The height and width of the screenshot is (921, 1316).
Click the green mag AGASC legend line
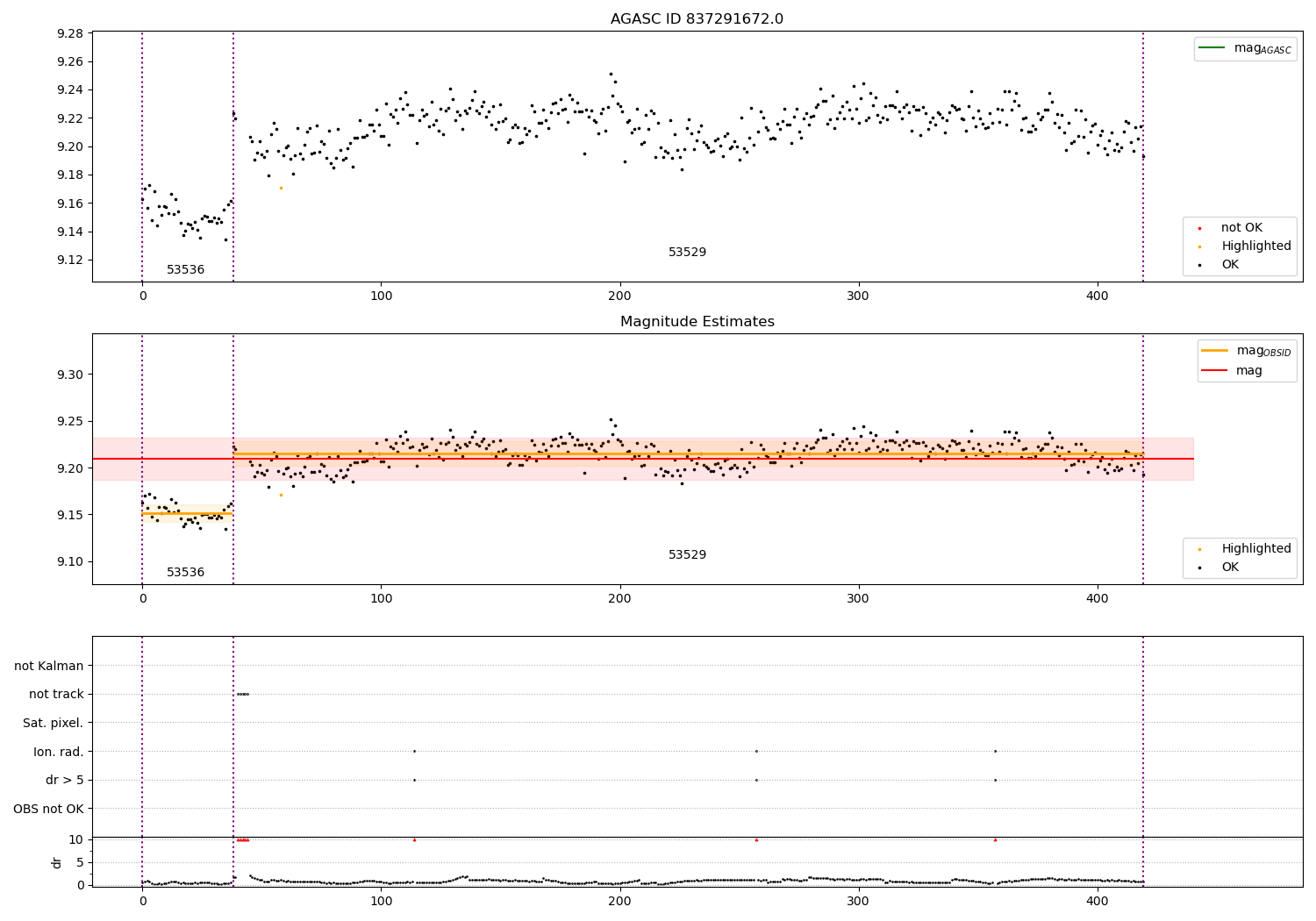(1212, 48)
